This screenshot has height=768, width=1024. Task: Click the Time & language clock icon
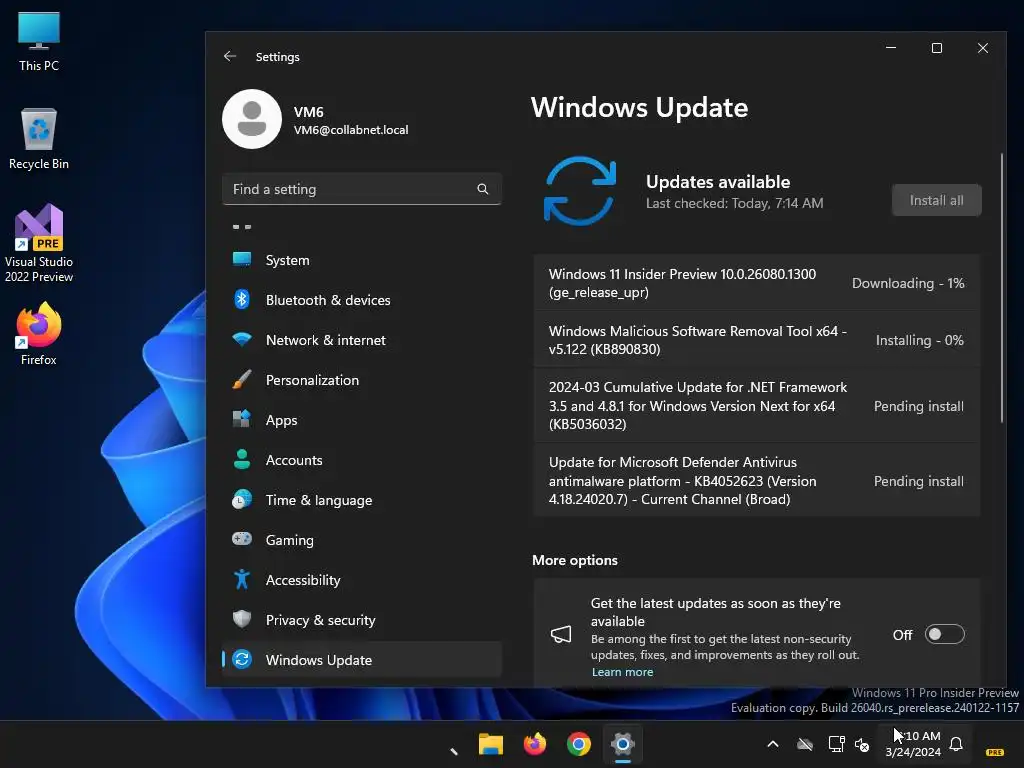[x=242, y=500]
